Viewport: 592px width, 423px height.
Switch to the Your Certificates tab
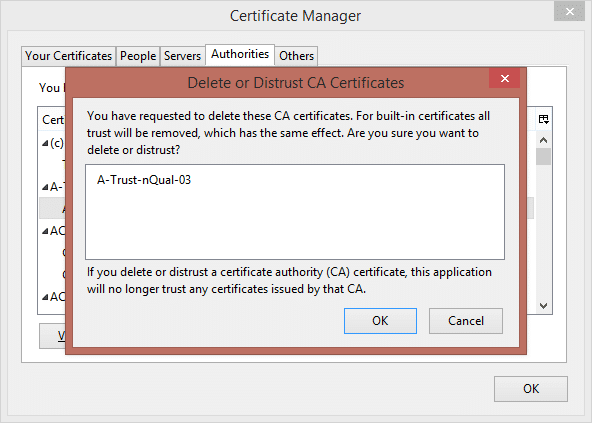68,56
